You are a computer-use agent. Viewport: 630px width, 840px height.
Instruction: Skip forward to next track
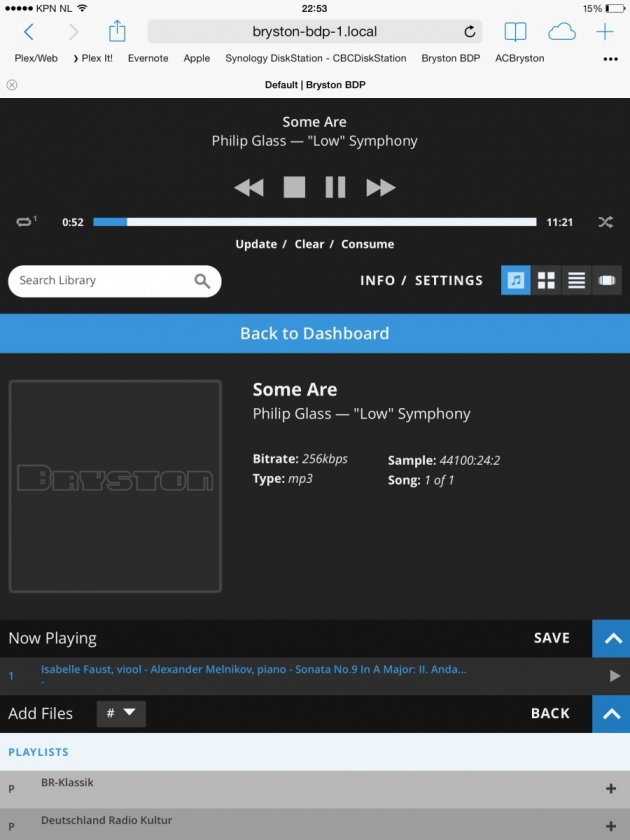coord(380,188)
